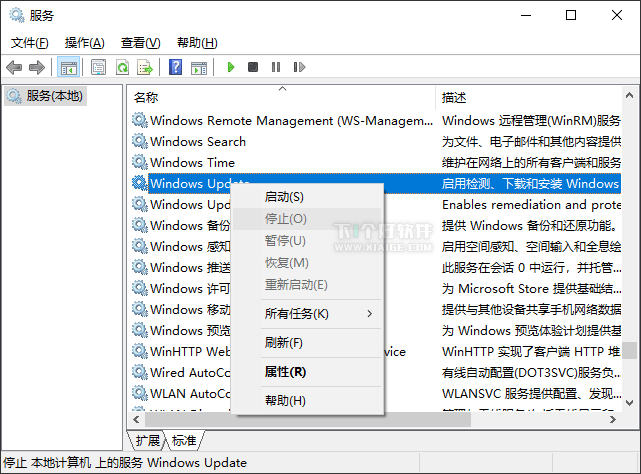Click the vertical scrollbar thumb
Image resolution: width=641 pixels, height=474 pixels.
(630, 350)
